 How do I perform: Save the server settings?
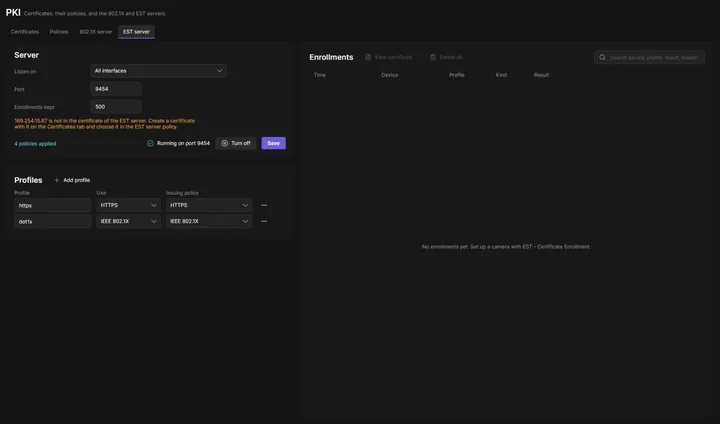coord(273,143)
